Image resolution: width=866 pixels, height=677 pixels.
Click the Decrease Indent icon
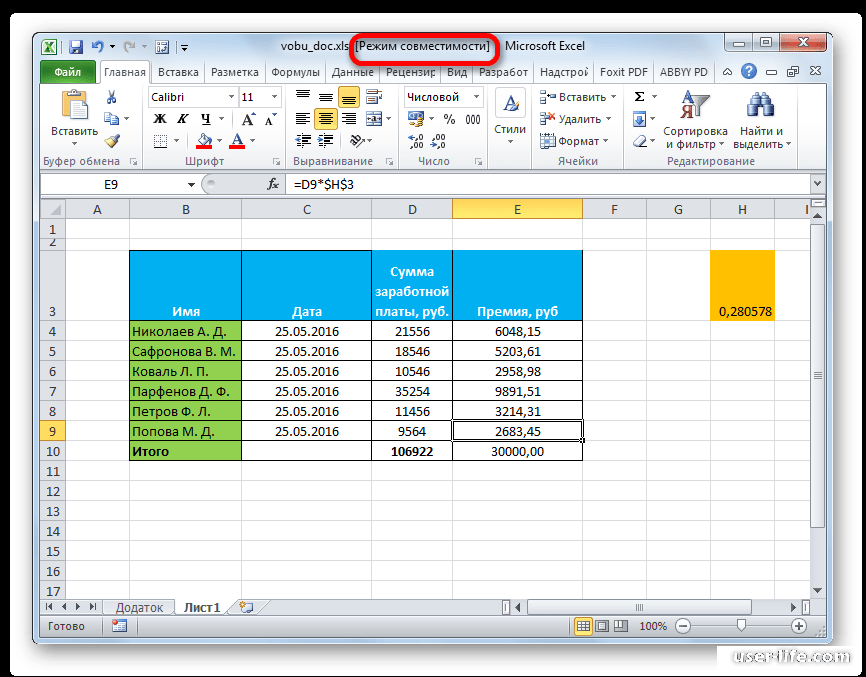(x=303, y=141)
